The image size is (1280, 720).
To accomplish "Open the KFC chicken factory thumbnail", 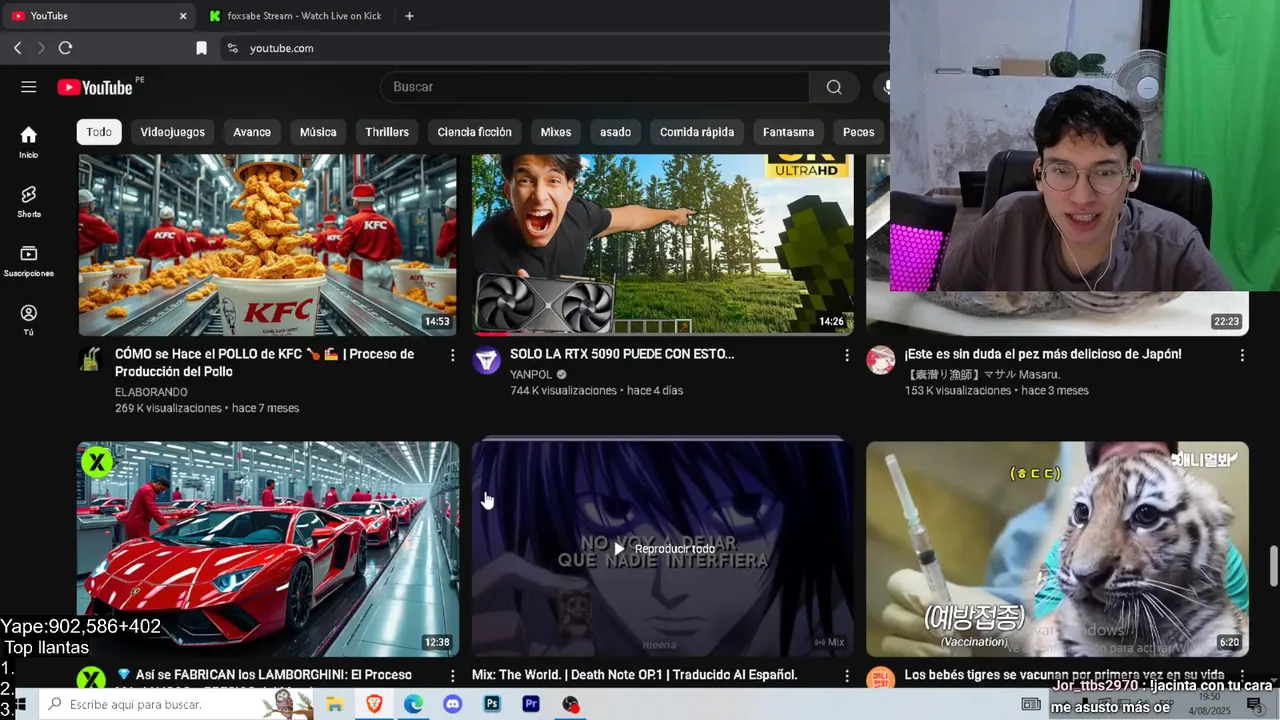I will click(268, 244).
